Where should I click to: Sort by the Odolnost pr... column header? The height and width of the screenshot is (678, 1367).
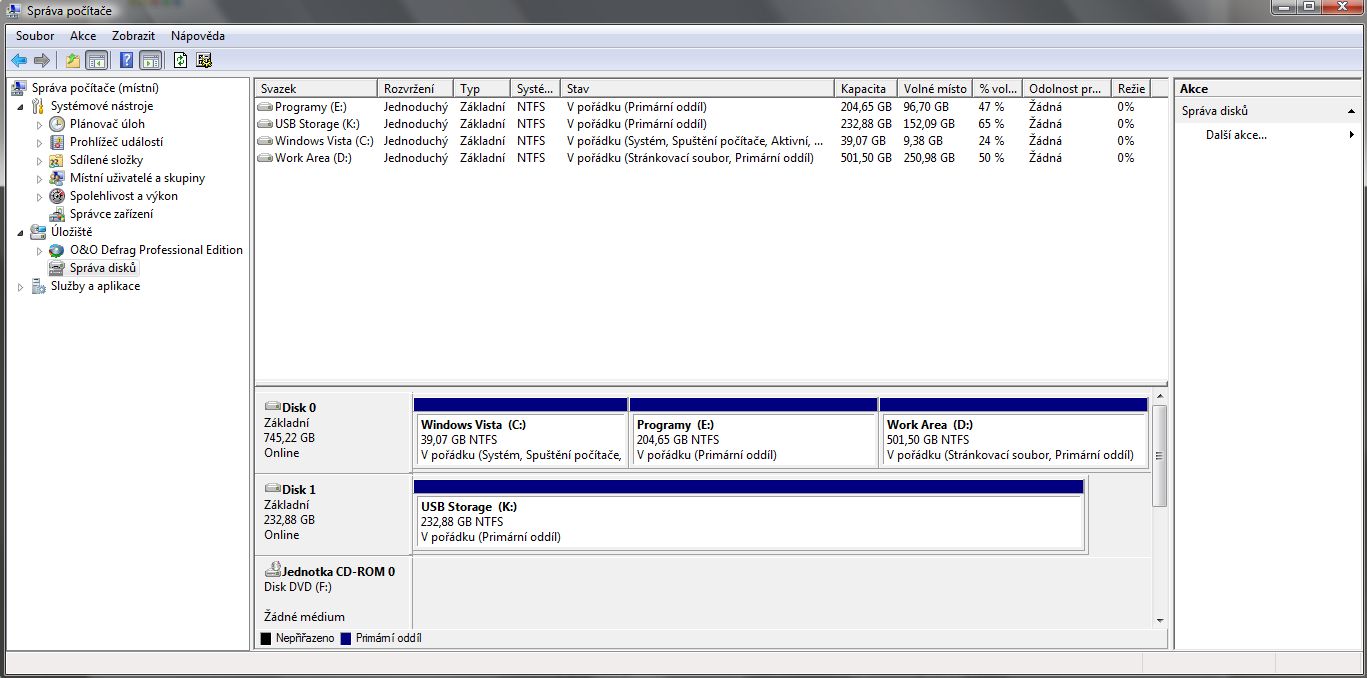point(1067,88)
